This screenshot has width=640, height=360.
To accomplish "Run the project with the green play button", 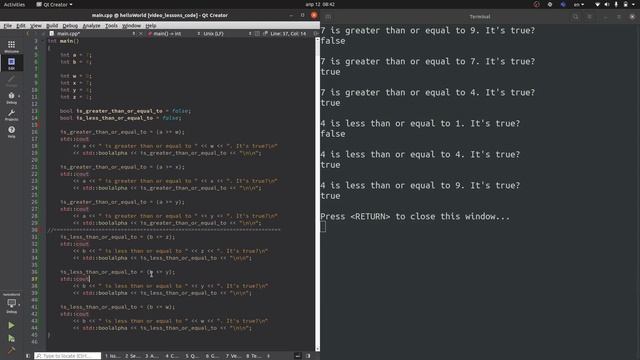I will [11, 325].
